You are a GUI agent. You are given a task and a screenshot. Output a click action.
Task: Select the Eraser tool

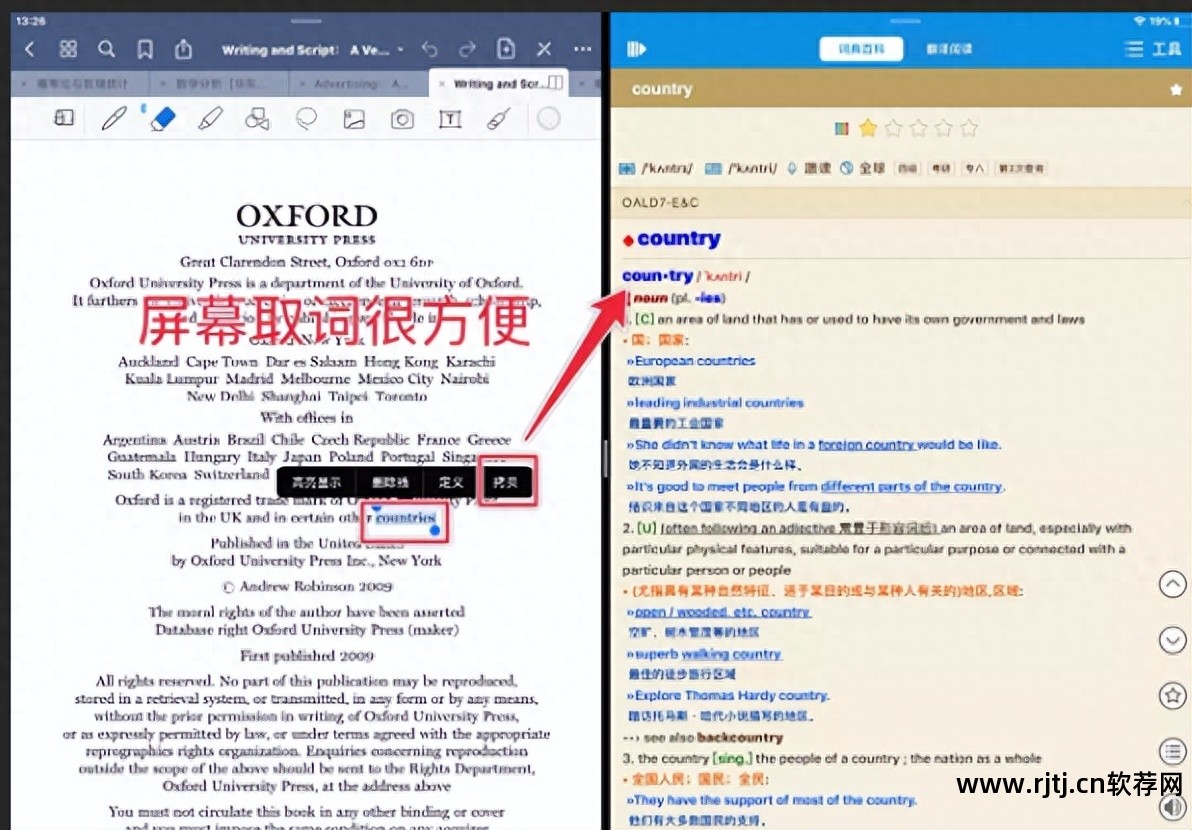pyautogui.click(x=163, y=119)
